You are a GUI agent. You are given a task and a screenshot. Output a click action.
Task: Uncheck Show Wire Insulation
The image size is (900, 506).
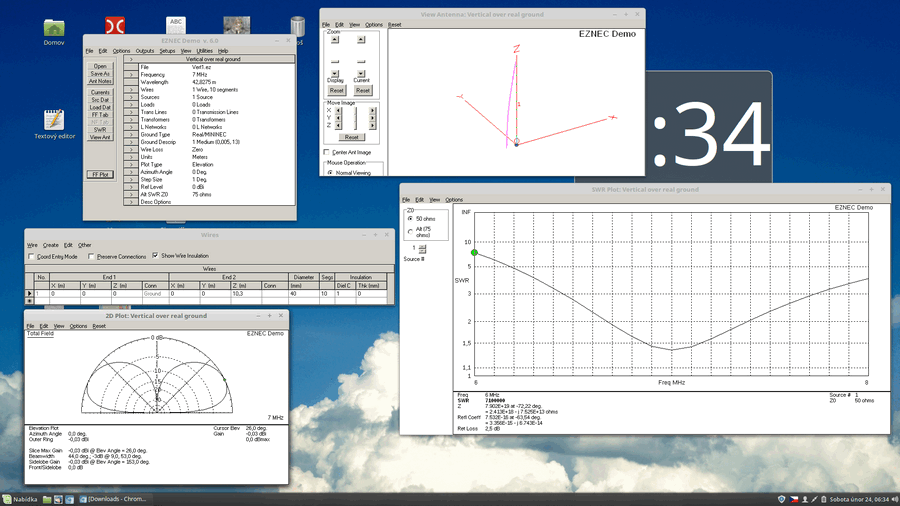pyautogui.click(x=155, y=257)
